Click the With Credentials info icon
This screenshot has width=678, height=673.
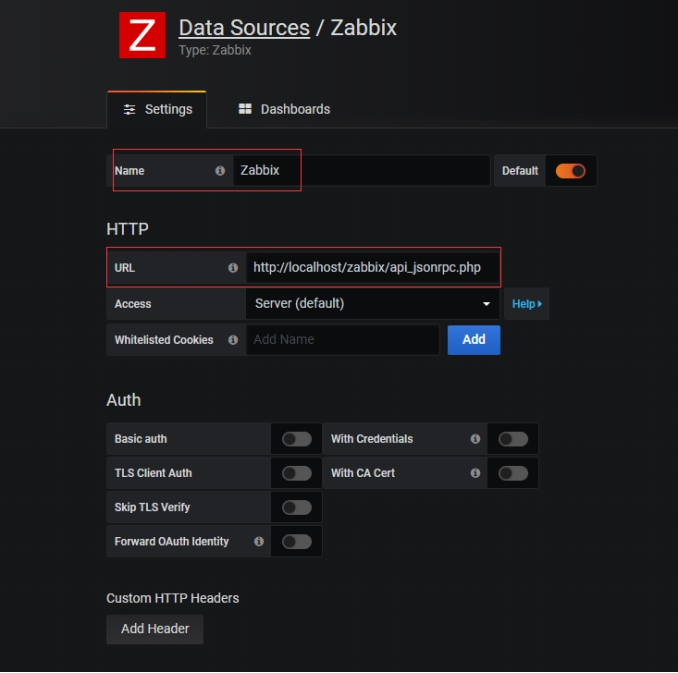tap(475, 439)
